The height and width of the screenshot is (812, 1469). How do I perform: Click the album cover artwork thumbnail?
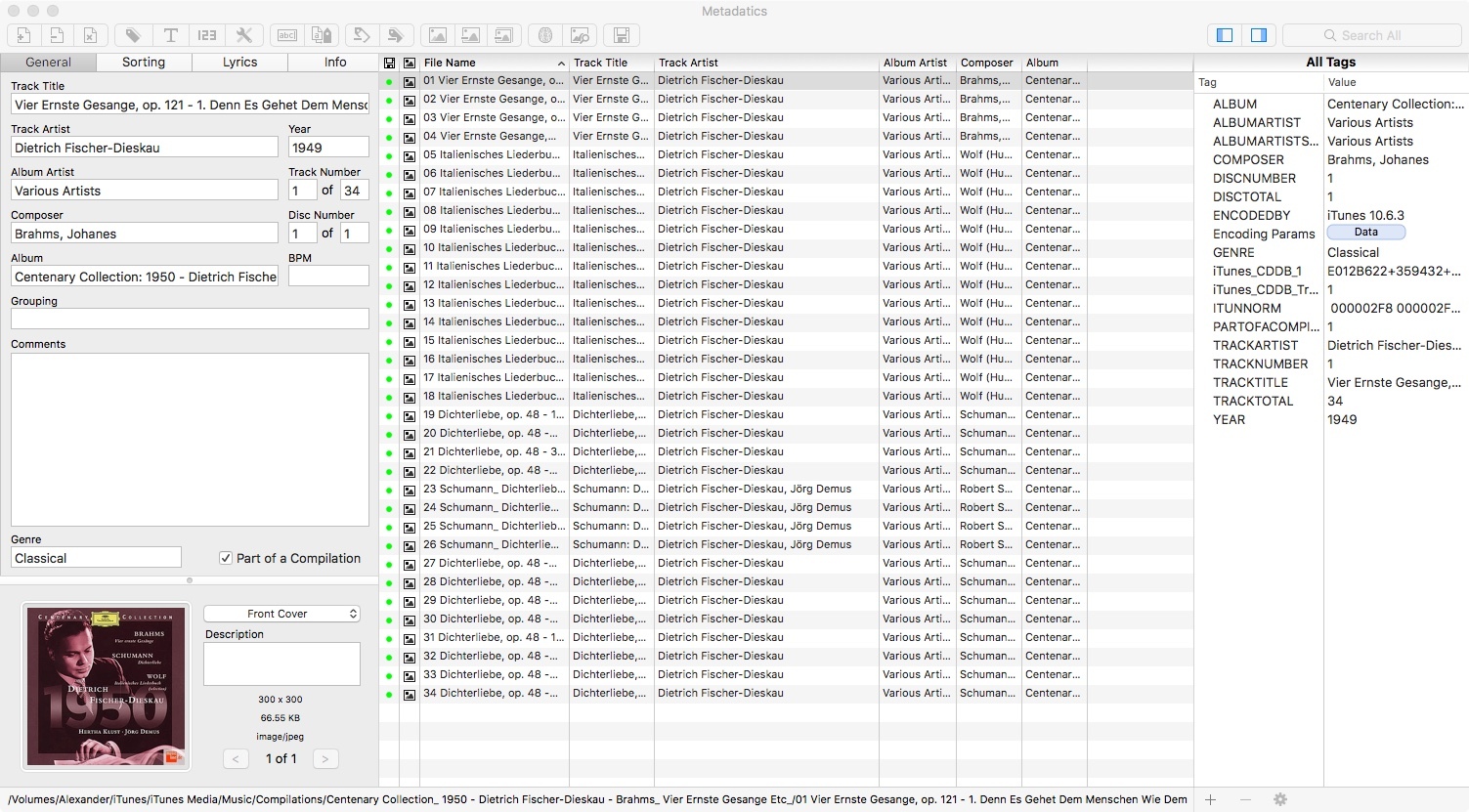[106, 687]
